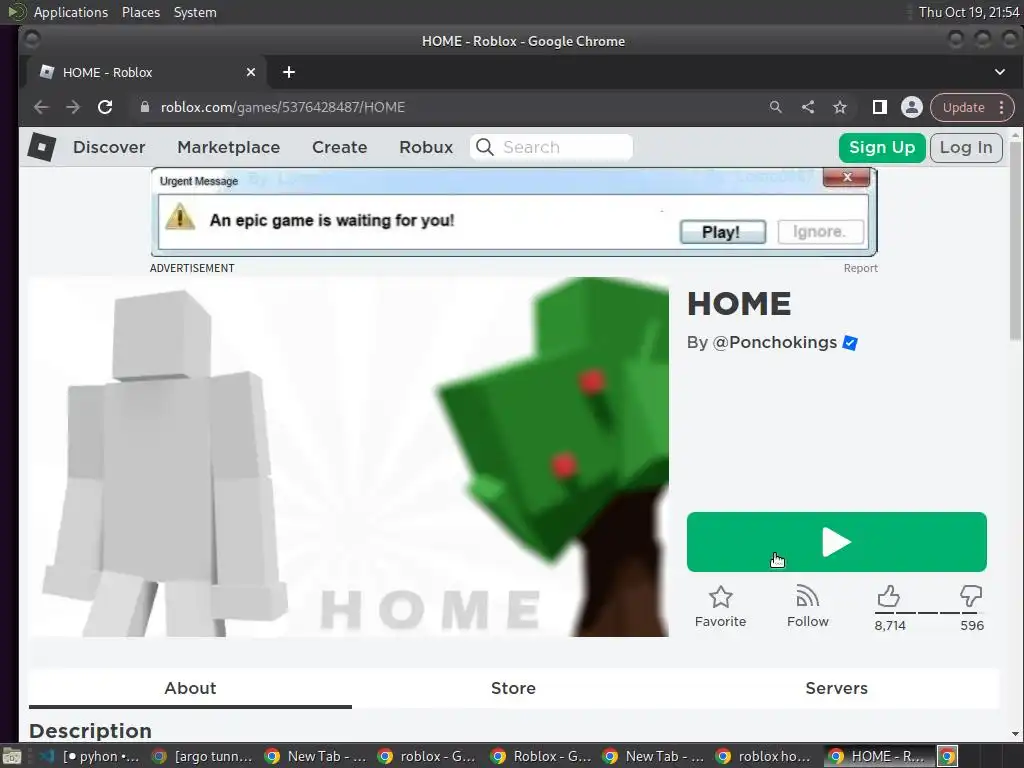Share this page via share icon
This screenshot has height=768, width=1024.
808,107
